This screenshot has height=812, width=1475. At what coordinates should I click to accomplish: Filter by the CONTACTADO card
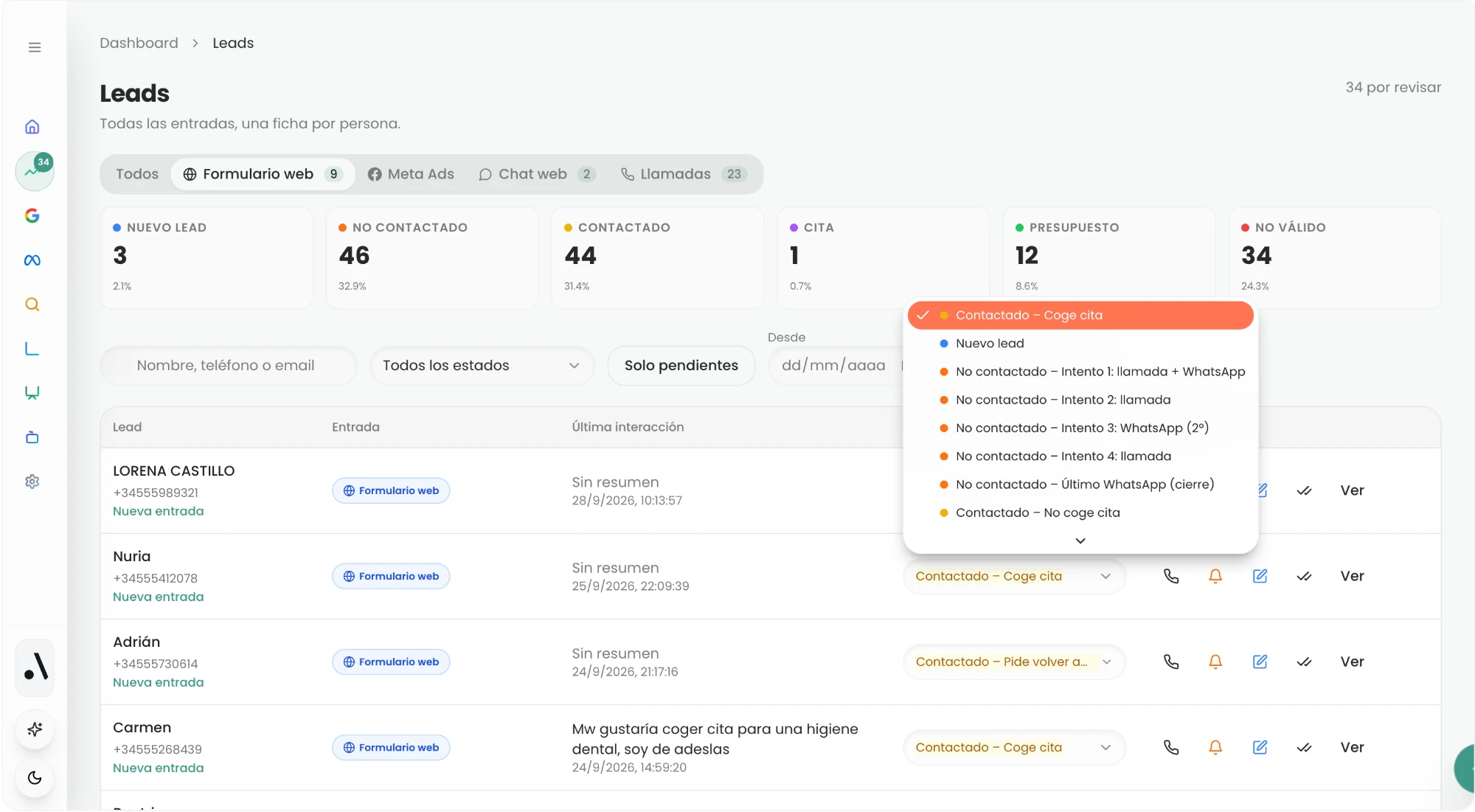(x=658, y=257)
